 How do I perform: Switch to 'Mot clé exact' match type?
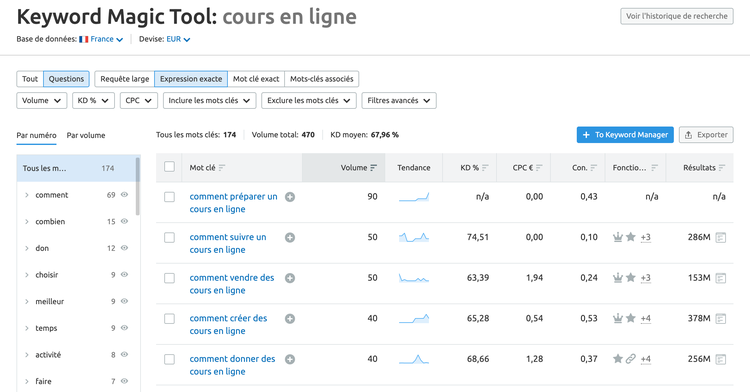point(256,79)
